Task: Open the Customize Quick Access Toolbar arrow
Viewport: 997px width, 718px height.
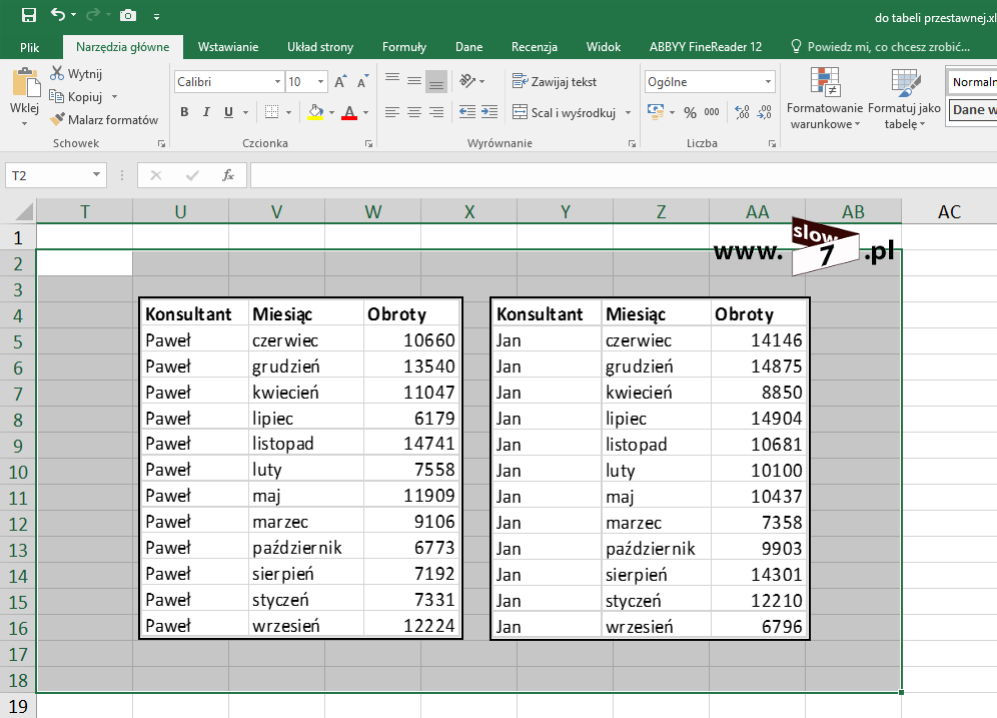Action: point(156,17)
